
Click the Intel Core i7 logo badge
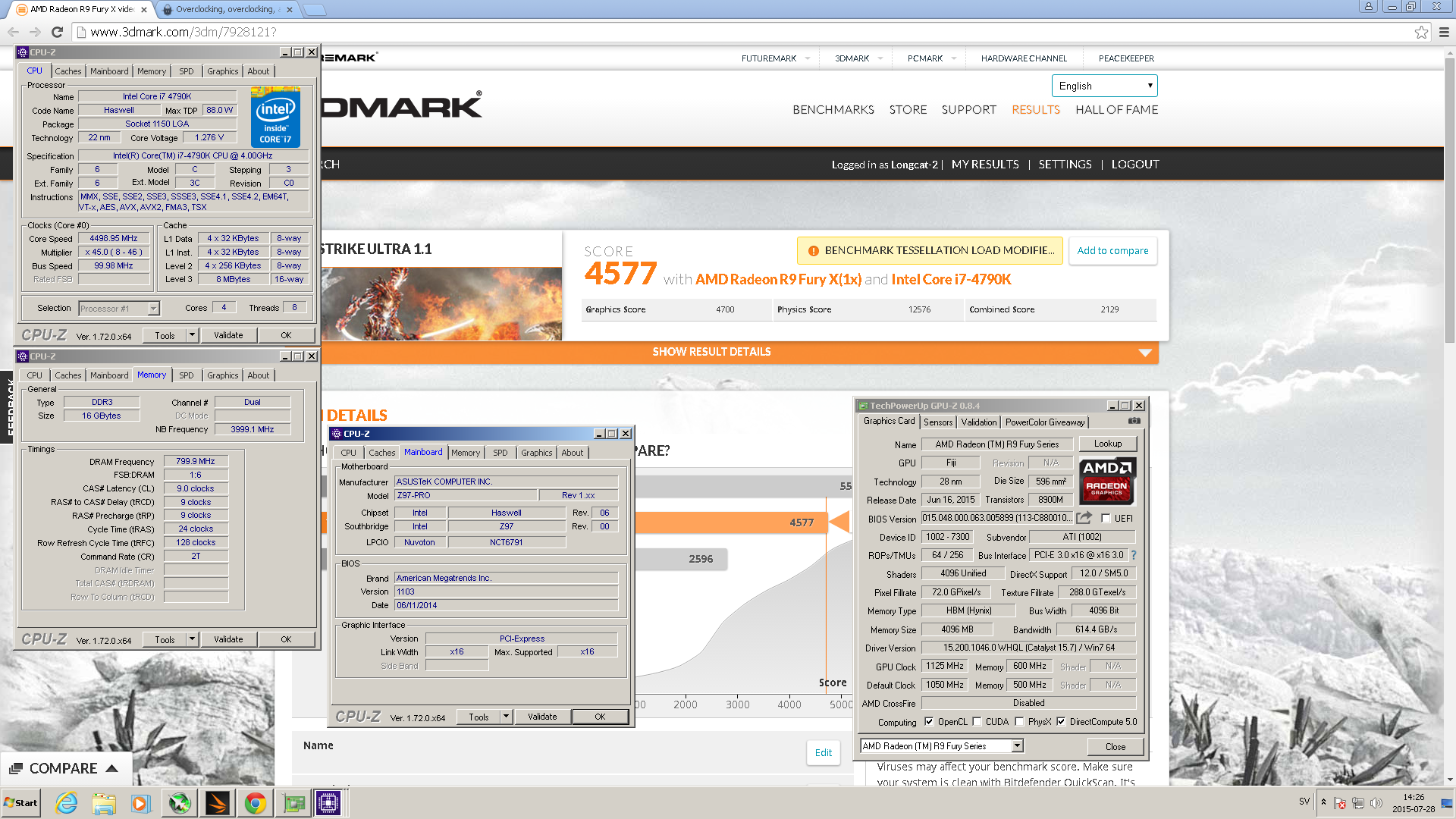tap(275, 117)
